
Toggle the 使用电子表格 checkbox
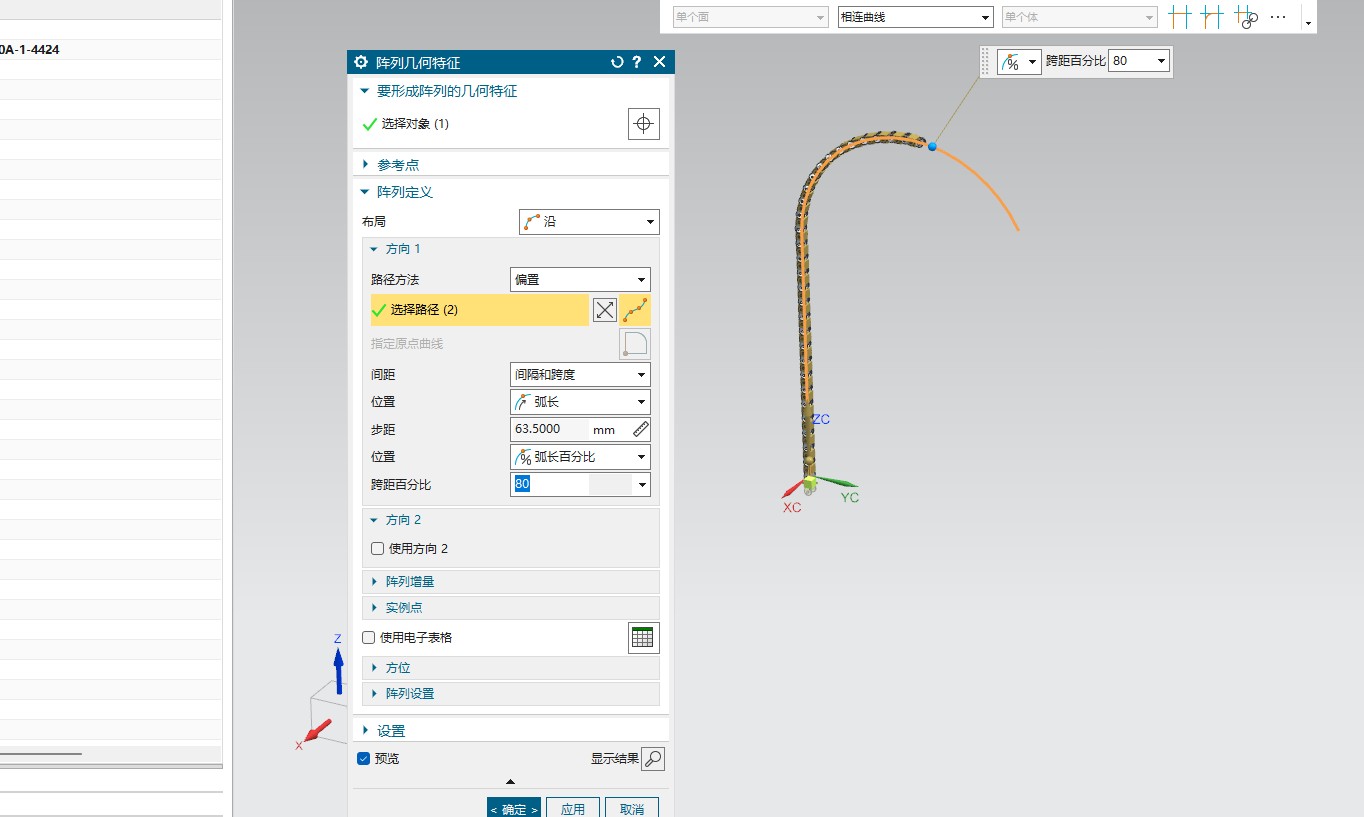[x=368, y=637]
